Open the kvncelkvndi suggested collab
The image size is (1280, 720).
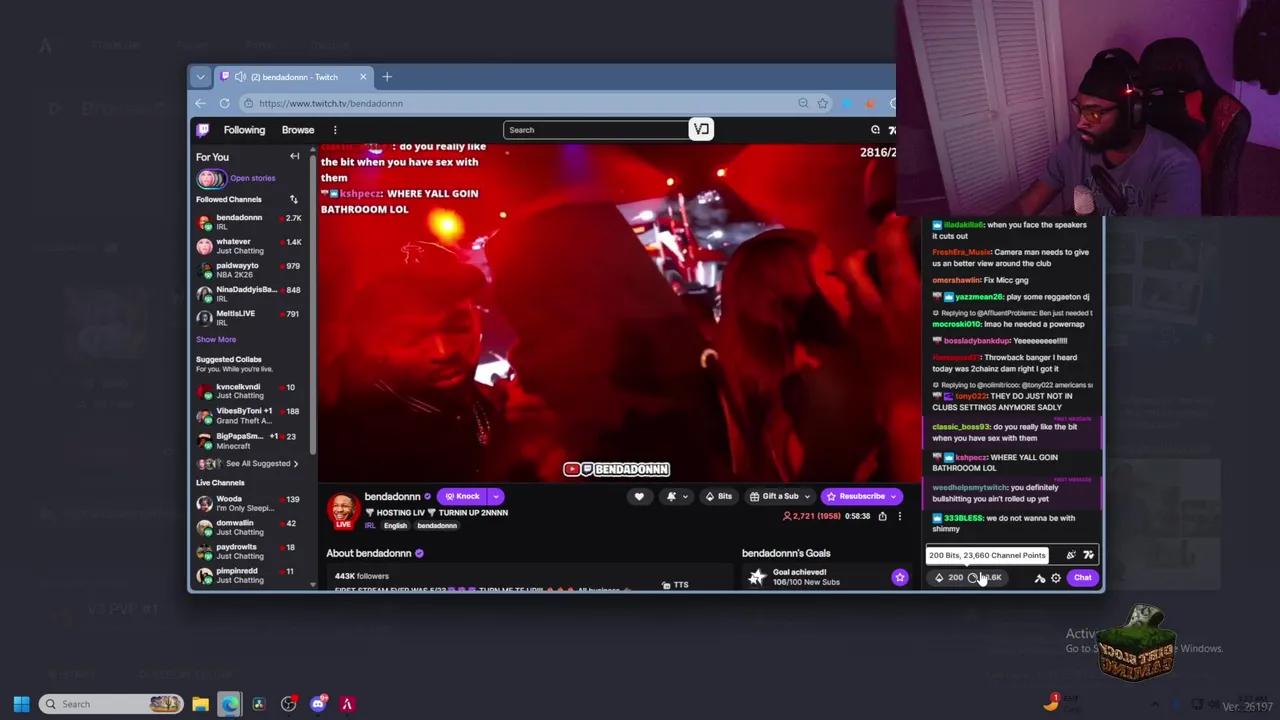[x=249, y=391]
